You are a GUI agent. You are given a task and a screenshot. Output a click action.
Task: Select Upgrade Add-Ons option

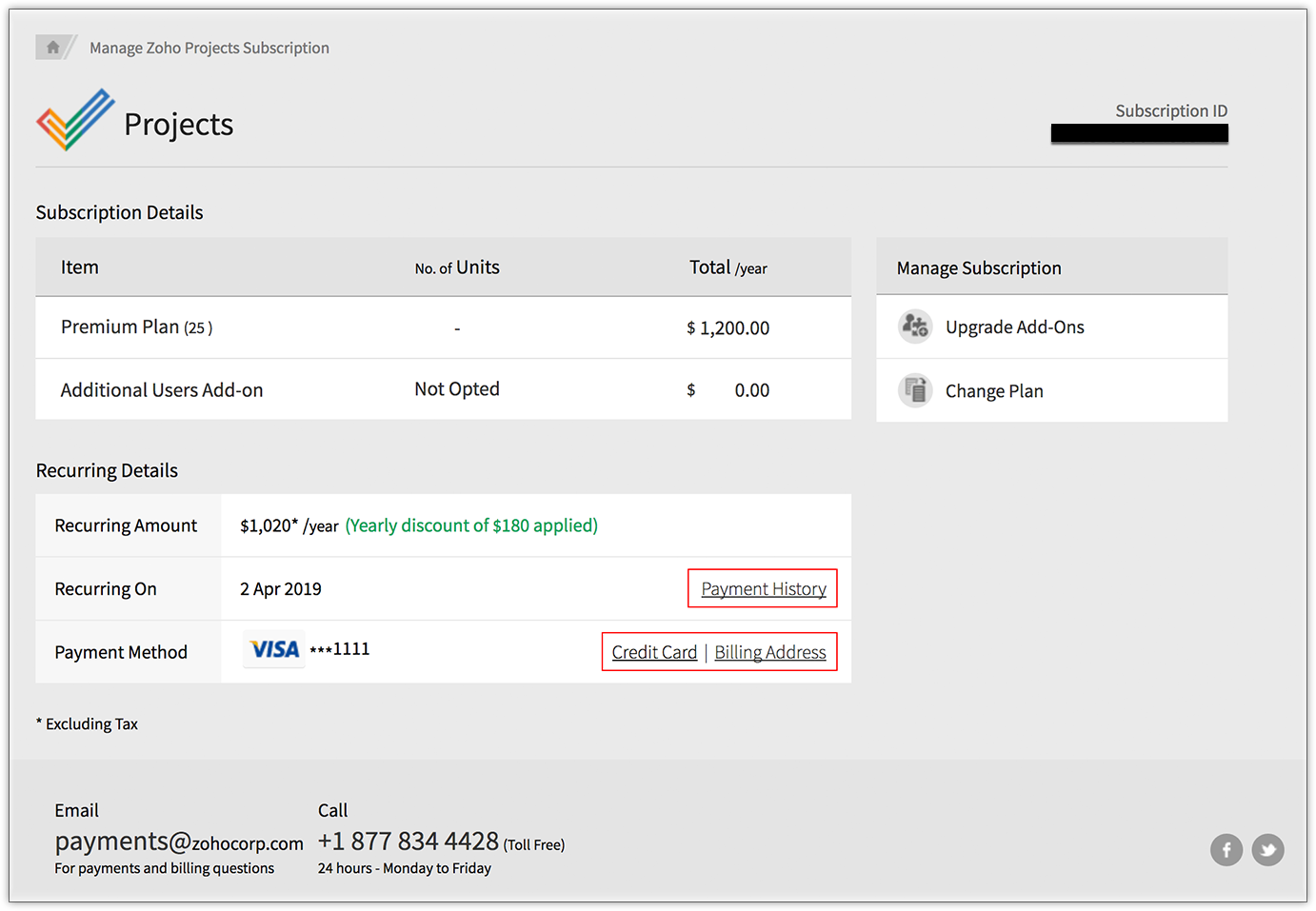click(1014, 327)
